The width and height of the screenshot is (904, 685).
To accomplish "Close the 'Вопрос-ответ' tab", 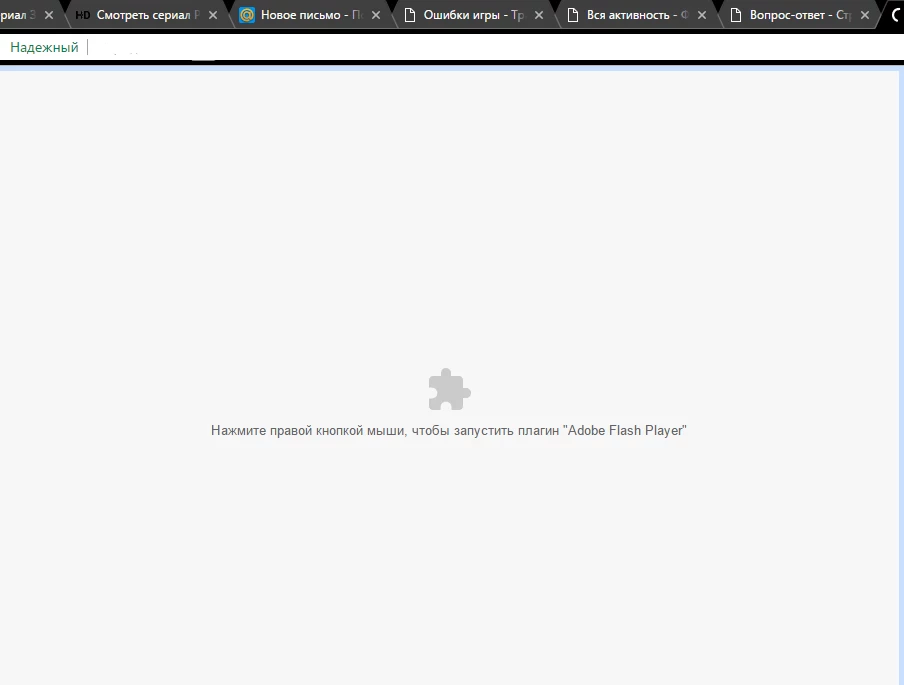I will click(865, 15).
